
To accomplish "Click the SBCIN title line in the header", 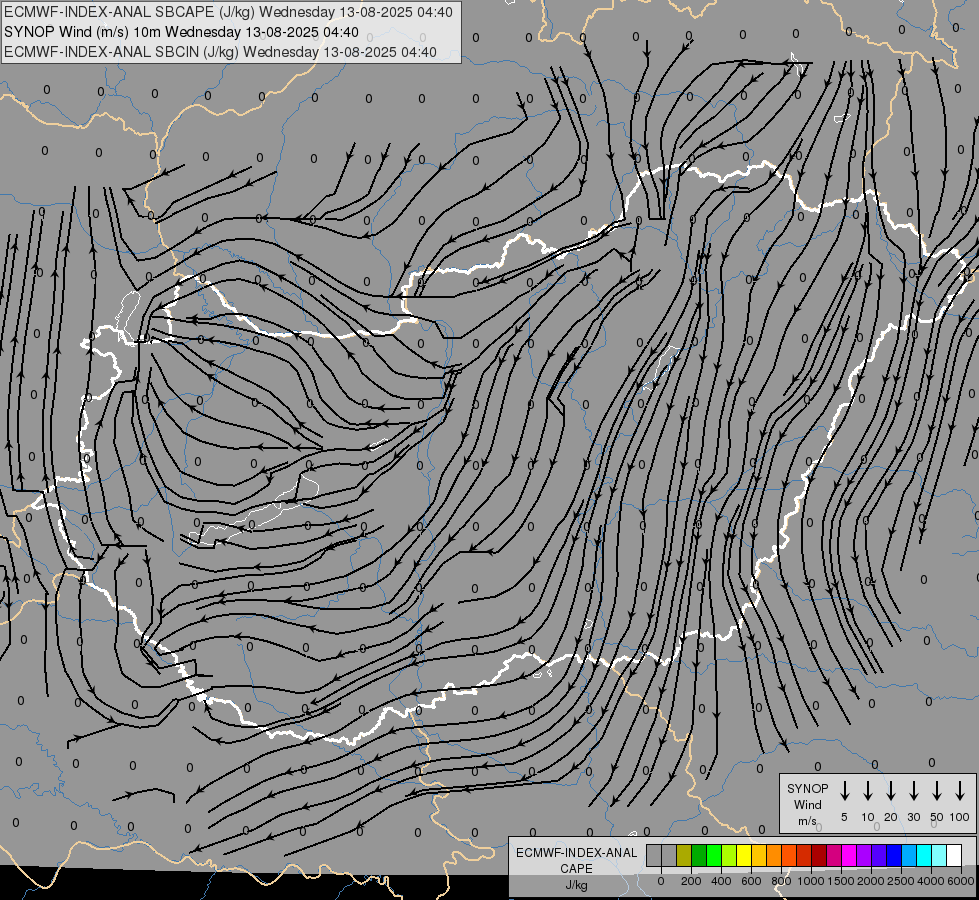I will (x=220, y=52).
